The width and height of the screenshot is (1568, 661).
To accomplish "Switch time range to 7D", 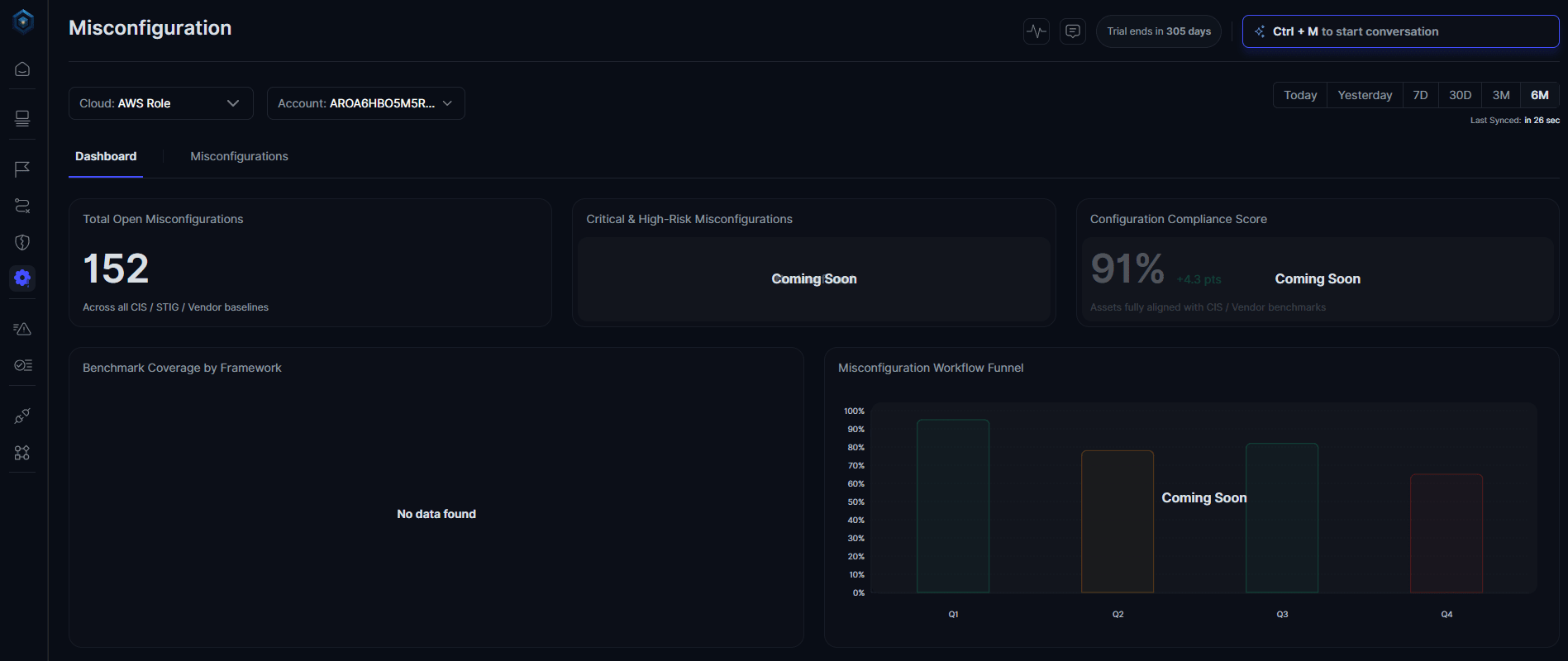I will click(x=1420, y=95).
